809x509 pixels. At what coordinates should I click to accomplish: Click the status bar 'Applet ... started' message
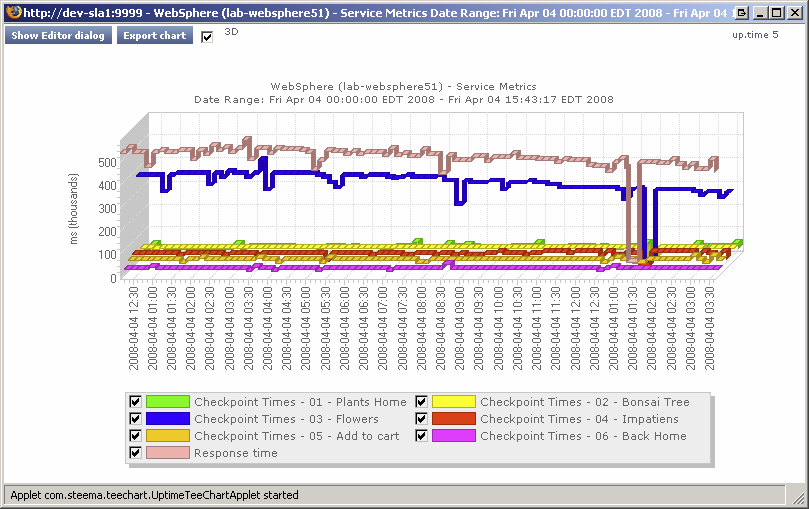coord(154,495)
